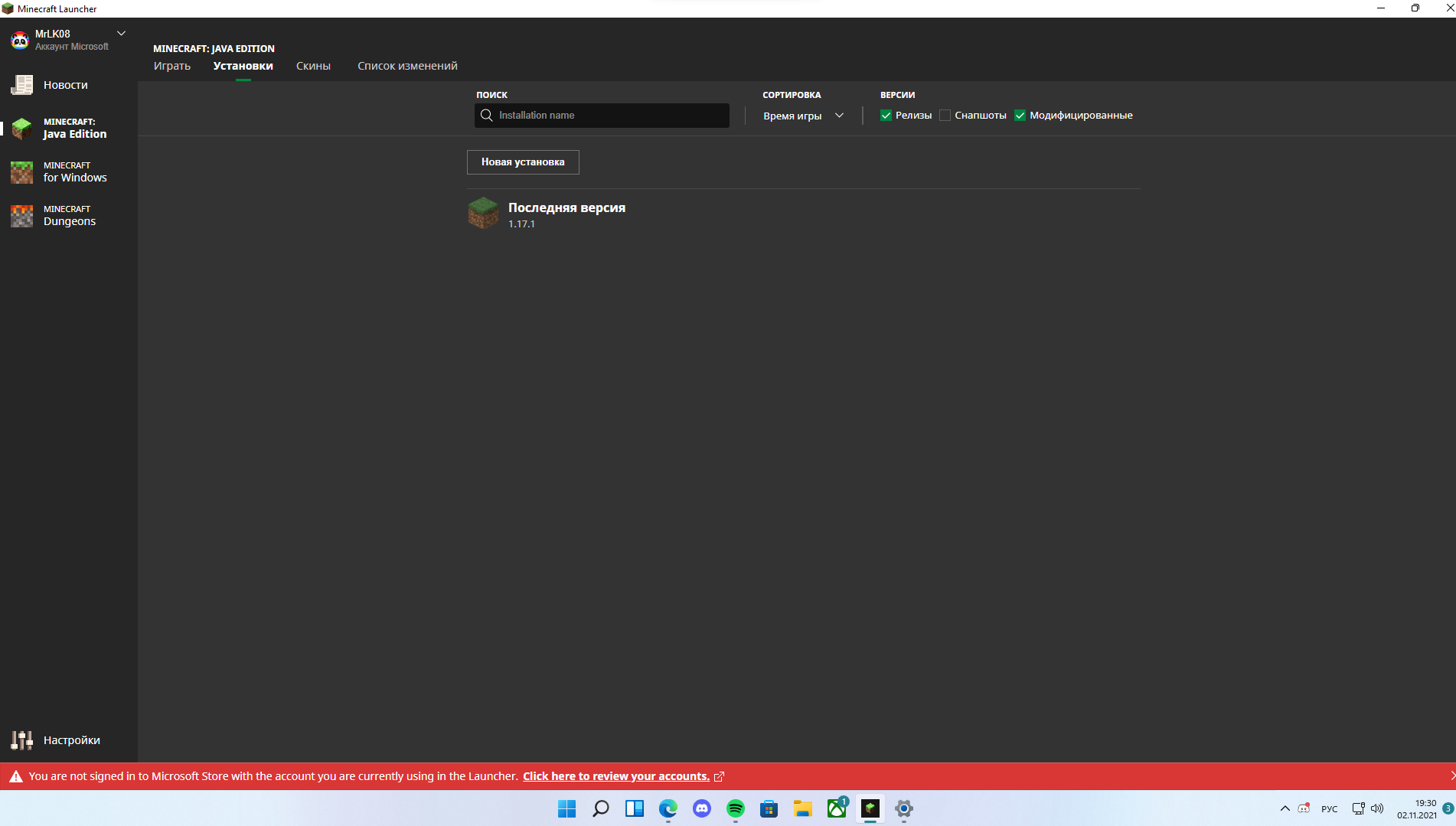Open the network status tray icon
Screen dimensions: 1456x826
click(1358, 808)
